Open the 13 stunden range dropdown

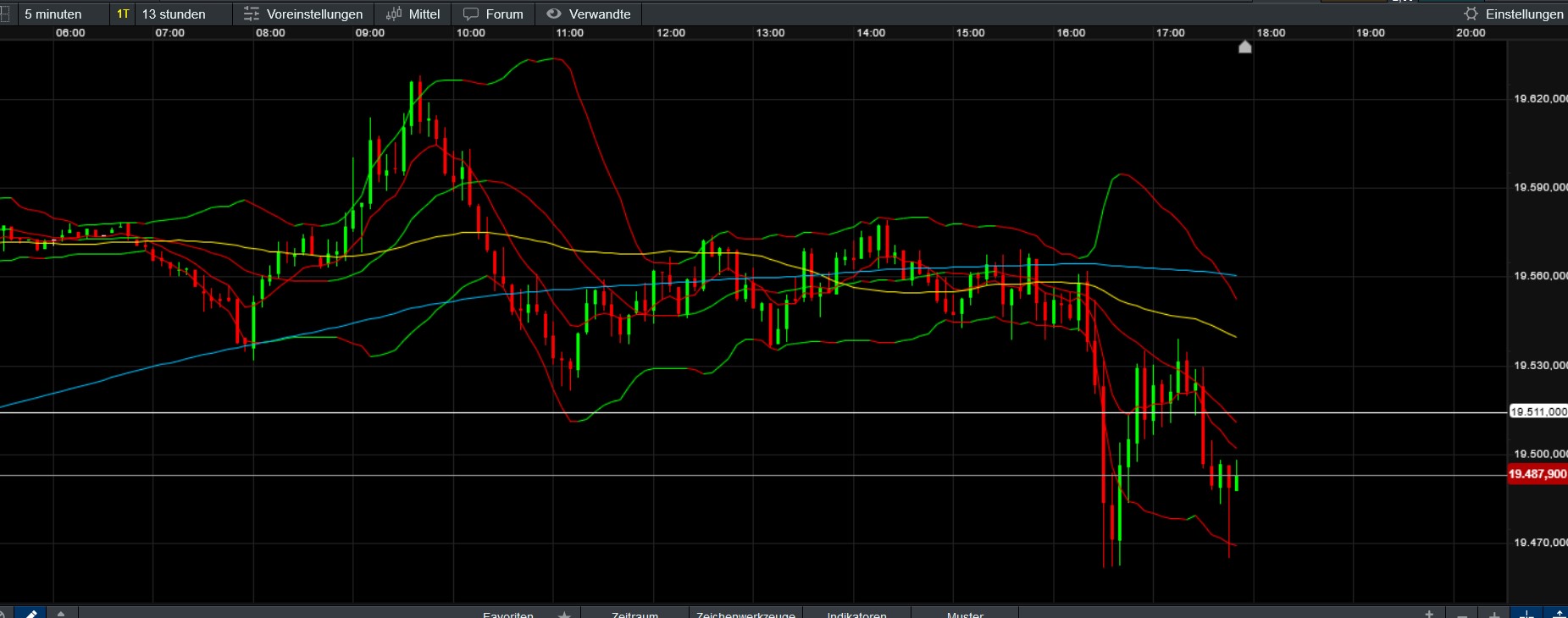[x=182, y=14]
